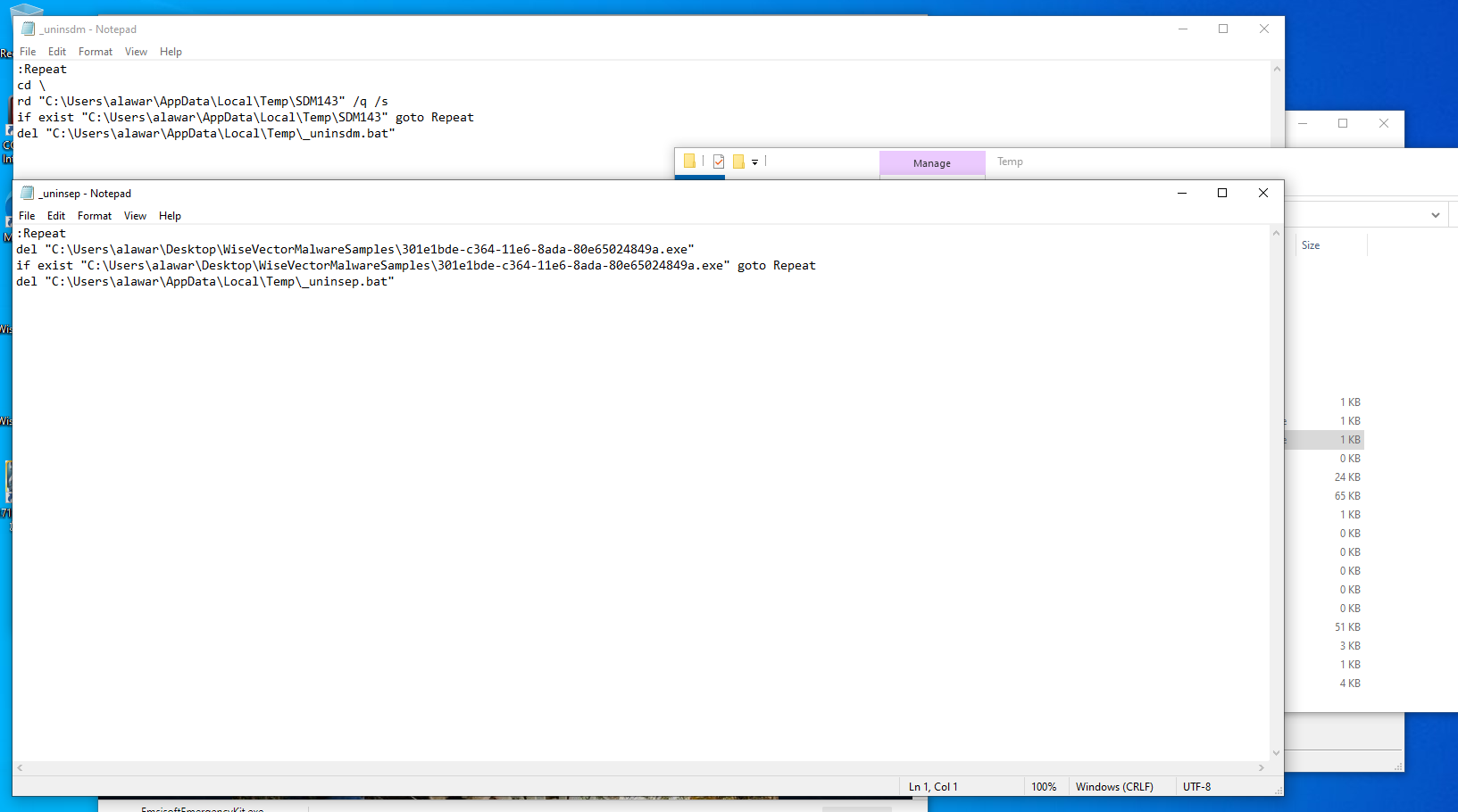This screenshot has width=1458, height=812.
Task: Select the 4 KB file size in Explorer
Action: [1350, 684]
